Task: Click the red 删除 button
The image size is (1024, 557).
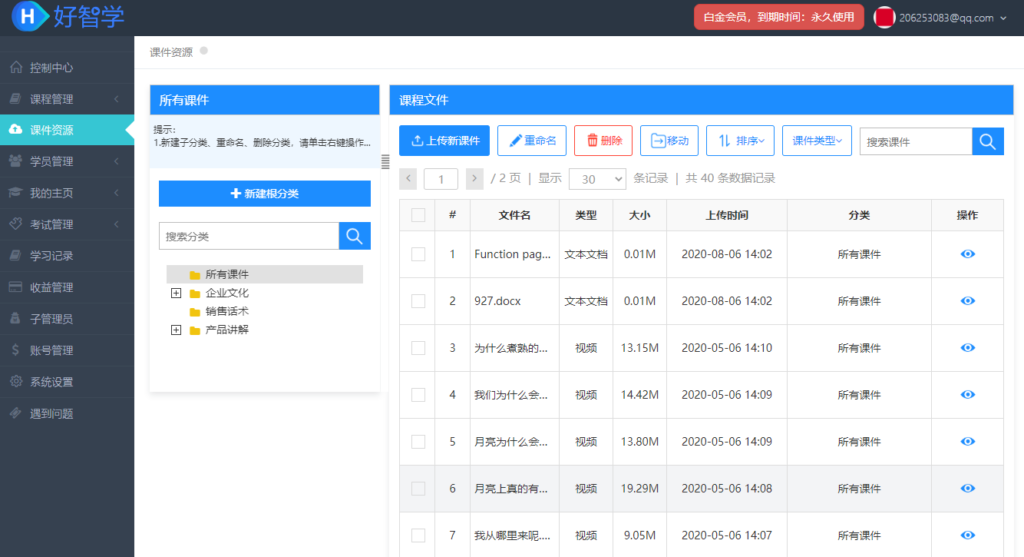Action: coord(603,140)
